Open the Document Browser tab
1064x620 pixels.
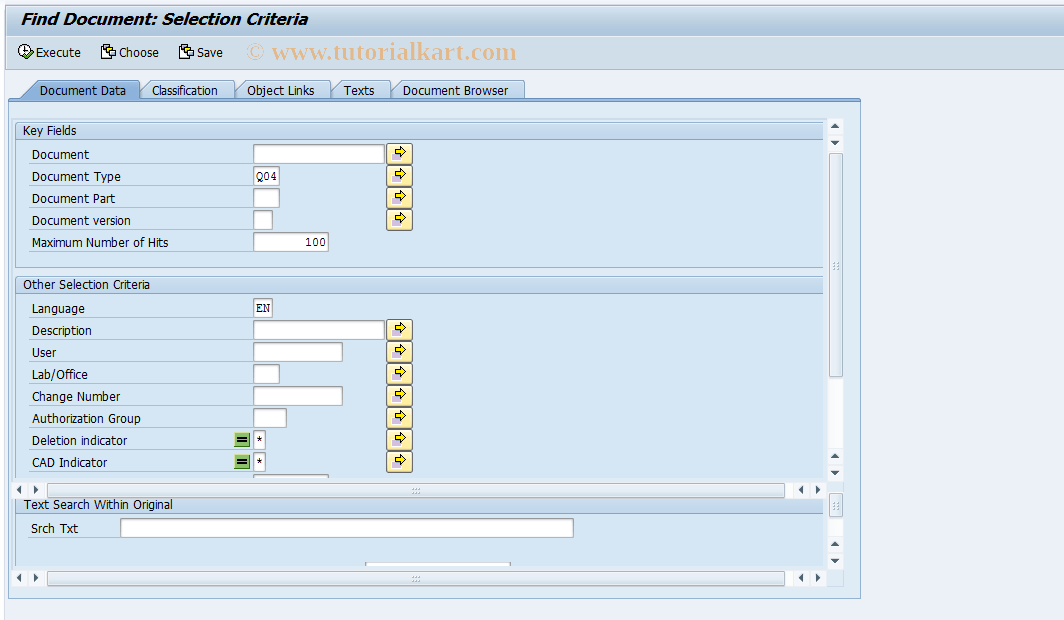tap(457, 89)
